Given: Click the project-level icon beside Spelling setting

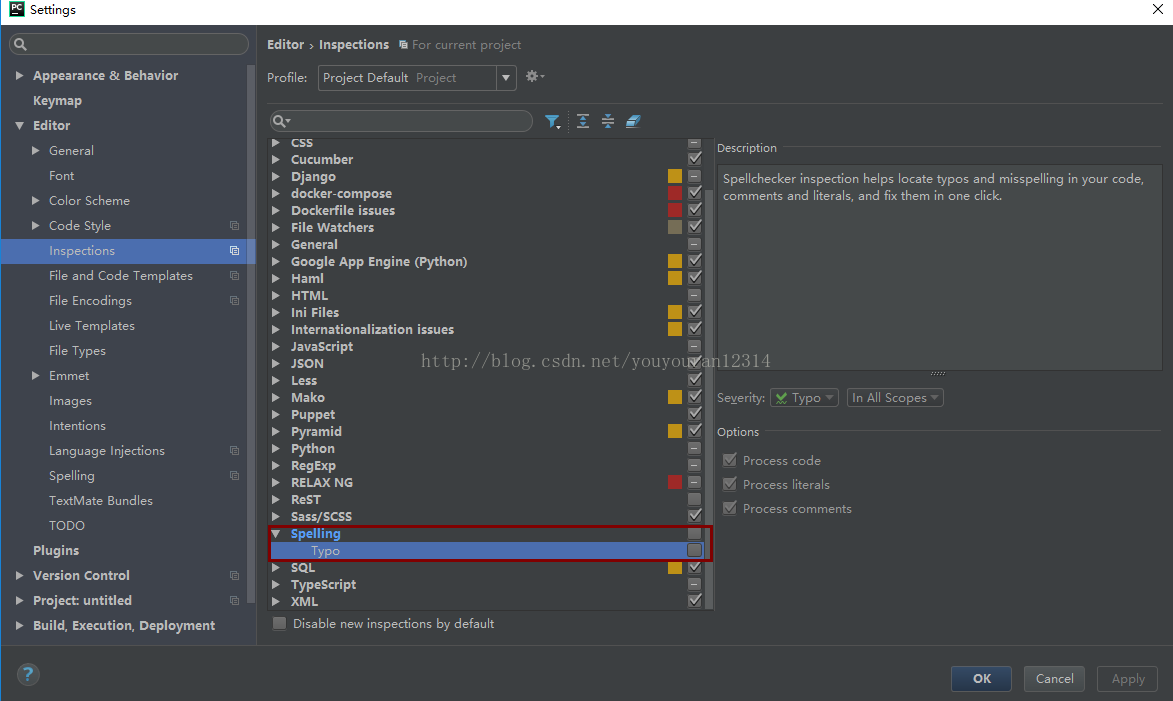Looking at the screenshot, I should point(234,476).
